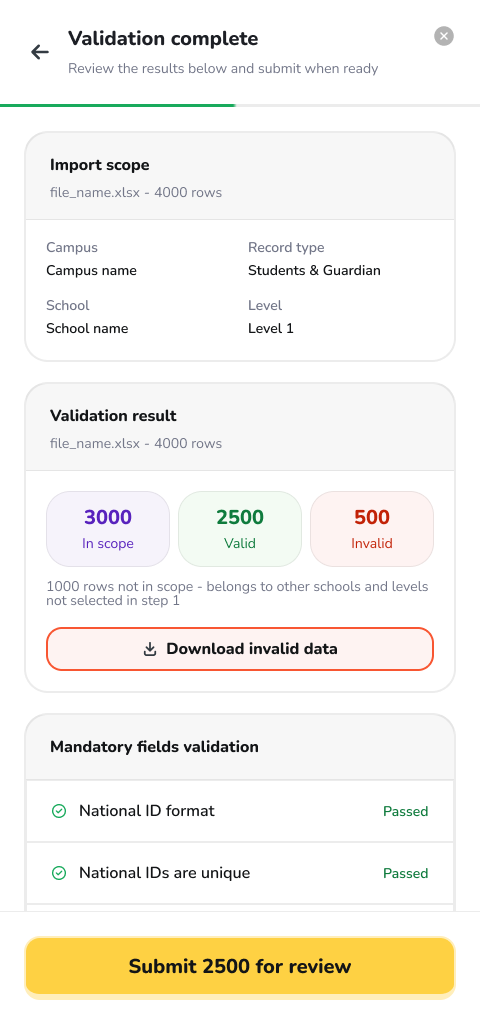
Task: Click the green progress bar under header
Action: point(118,105)
